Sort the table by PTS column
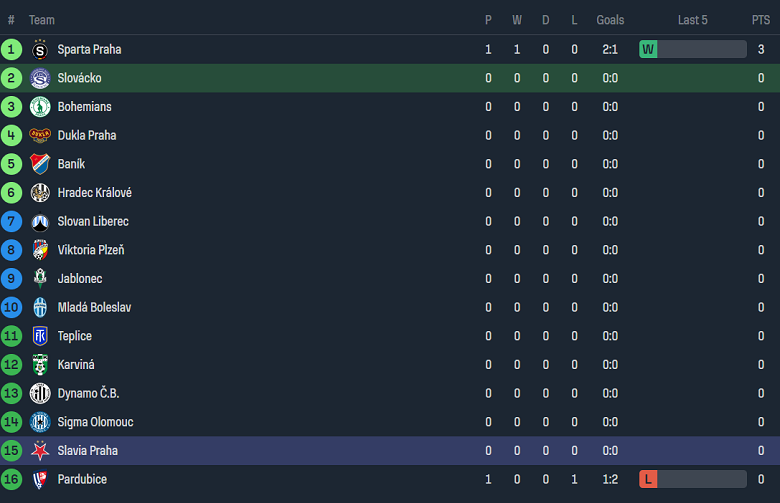Screen dimensions: 780x503 coord(761,20)
